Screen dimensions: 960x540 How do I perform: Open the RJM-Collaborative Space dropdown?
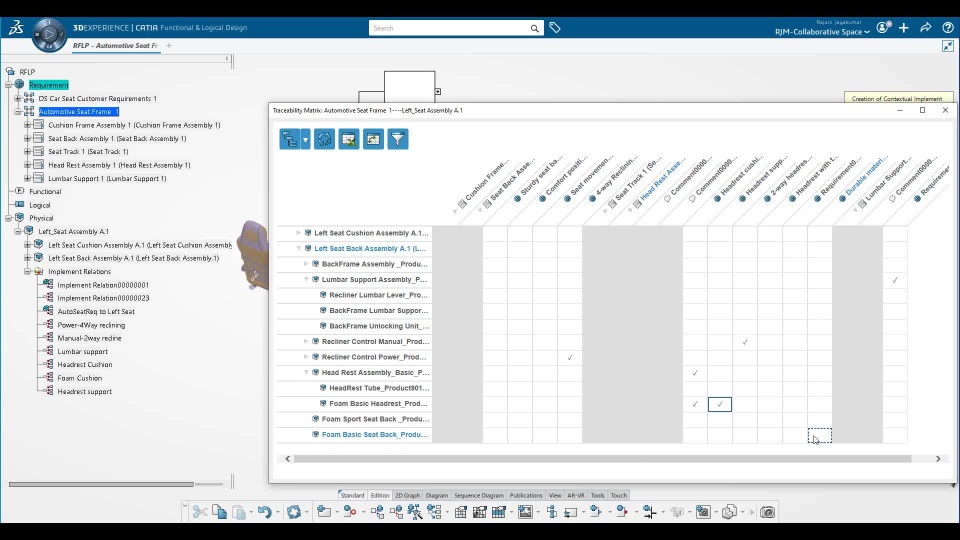822,32
